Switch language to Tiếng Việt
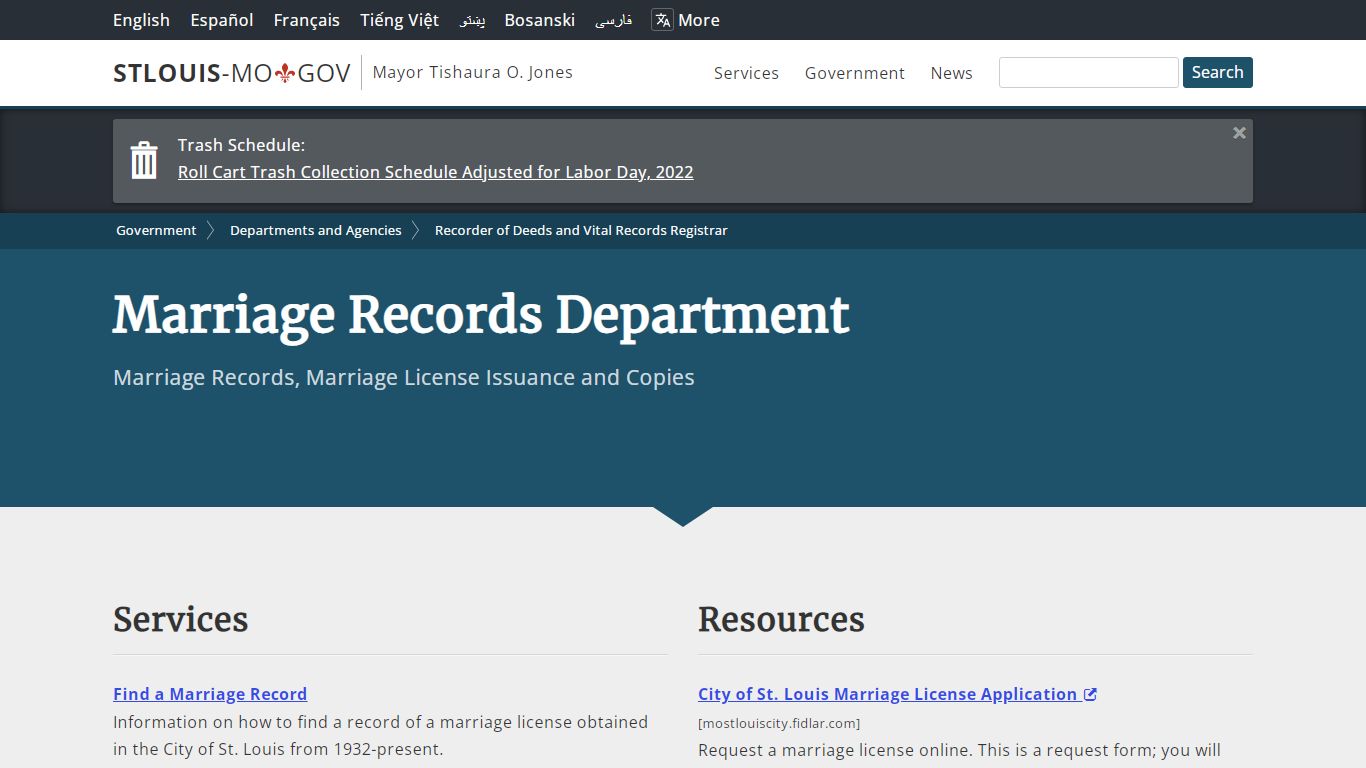1366x768 pixels. coord(400,20)
